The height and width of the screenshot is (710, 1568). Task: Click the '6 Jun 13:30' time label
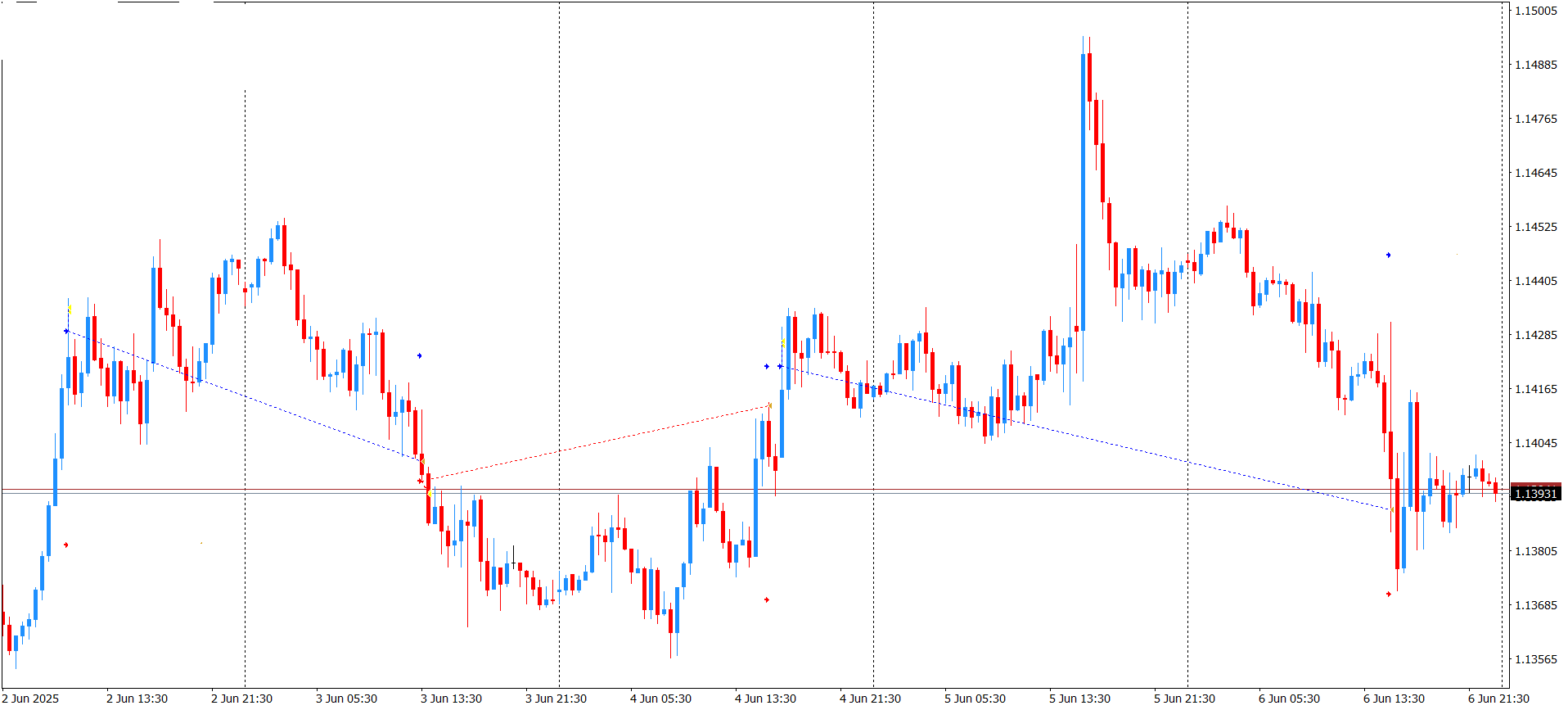(x=1395, y=699)
